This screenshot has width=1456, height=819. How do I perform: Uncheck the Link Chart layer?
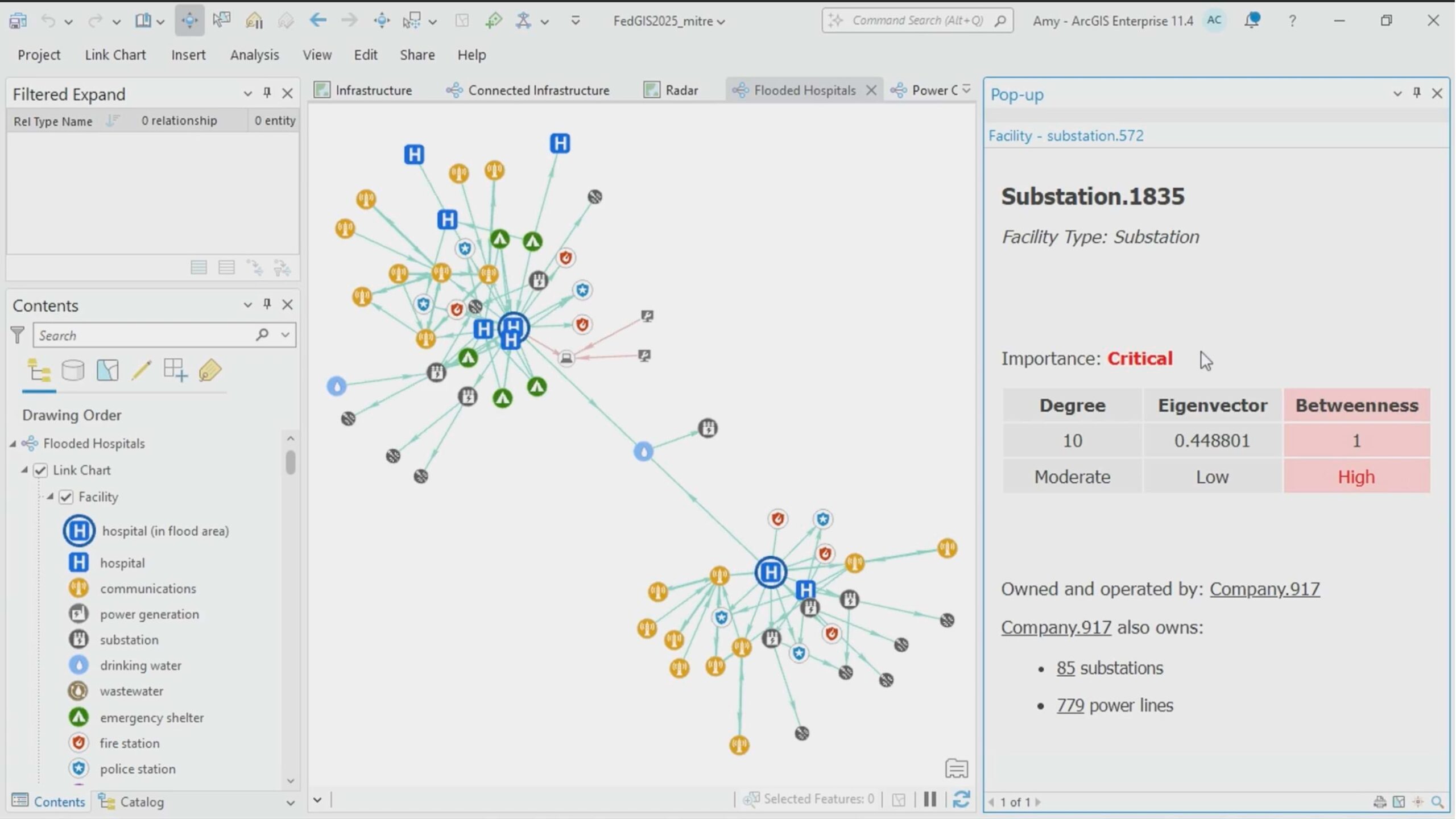pyautogui.click(x=40, y=470)
